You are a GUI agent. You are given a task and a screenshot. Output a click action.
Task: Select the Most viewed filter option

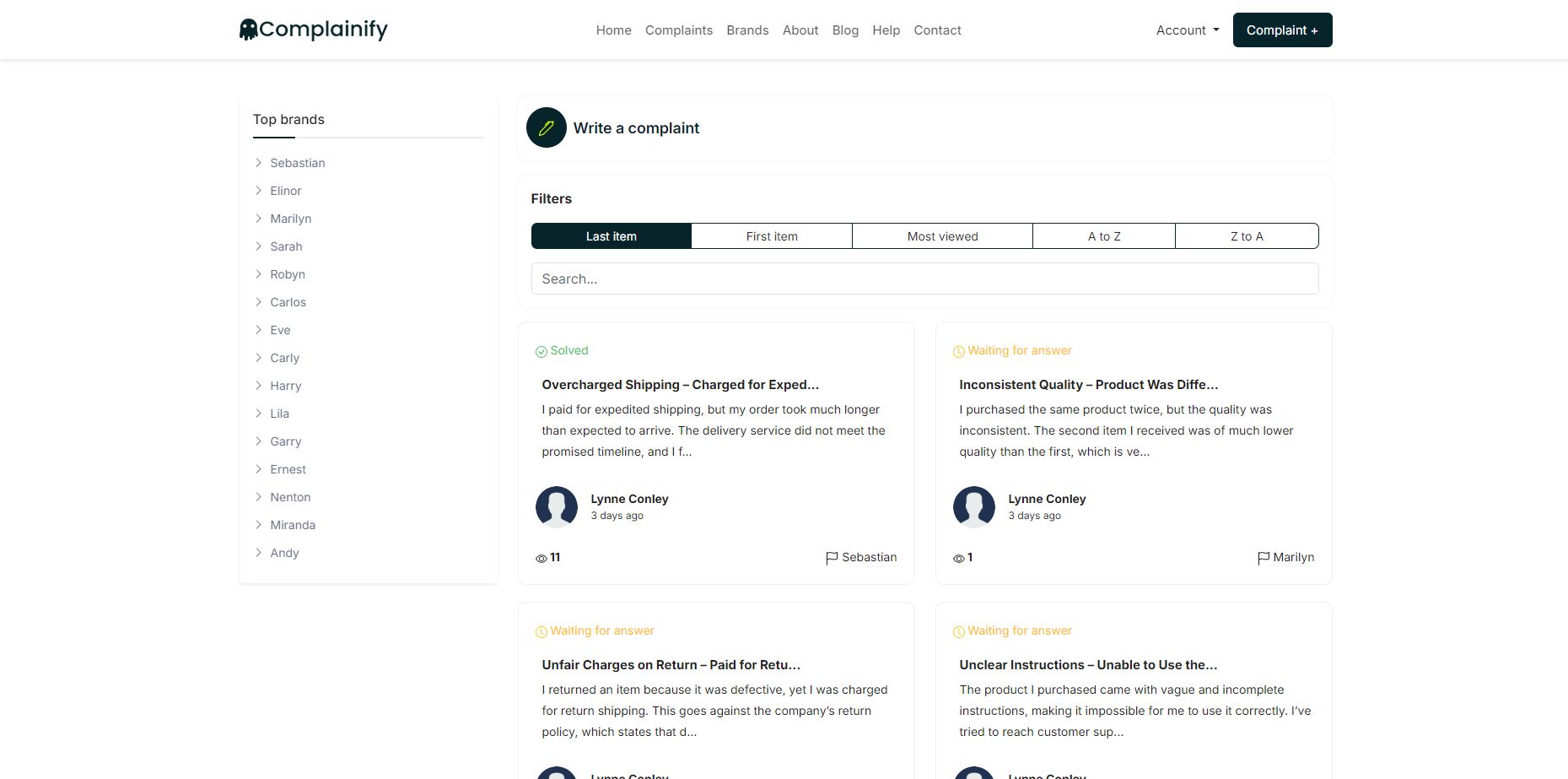[x=942, y=236]
